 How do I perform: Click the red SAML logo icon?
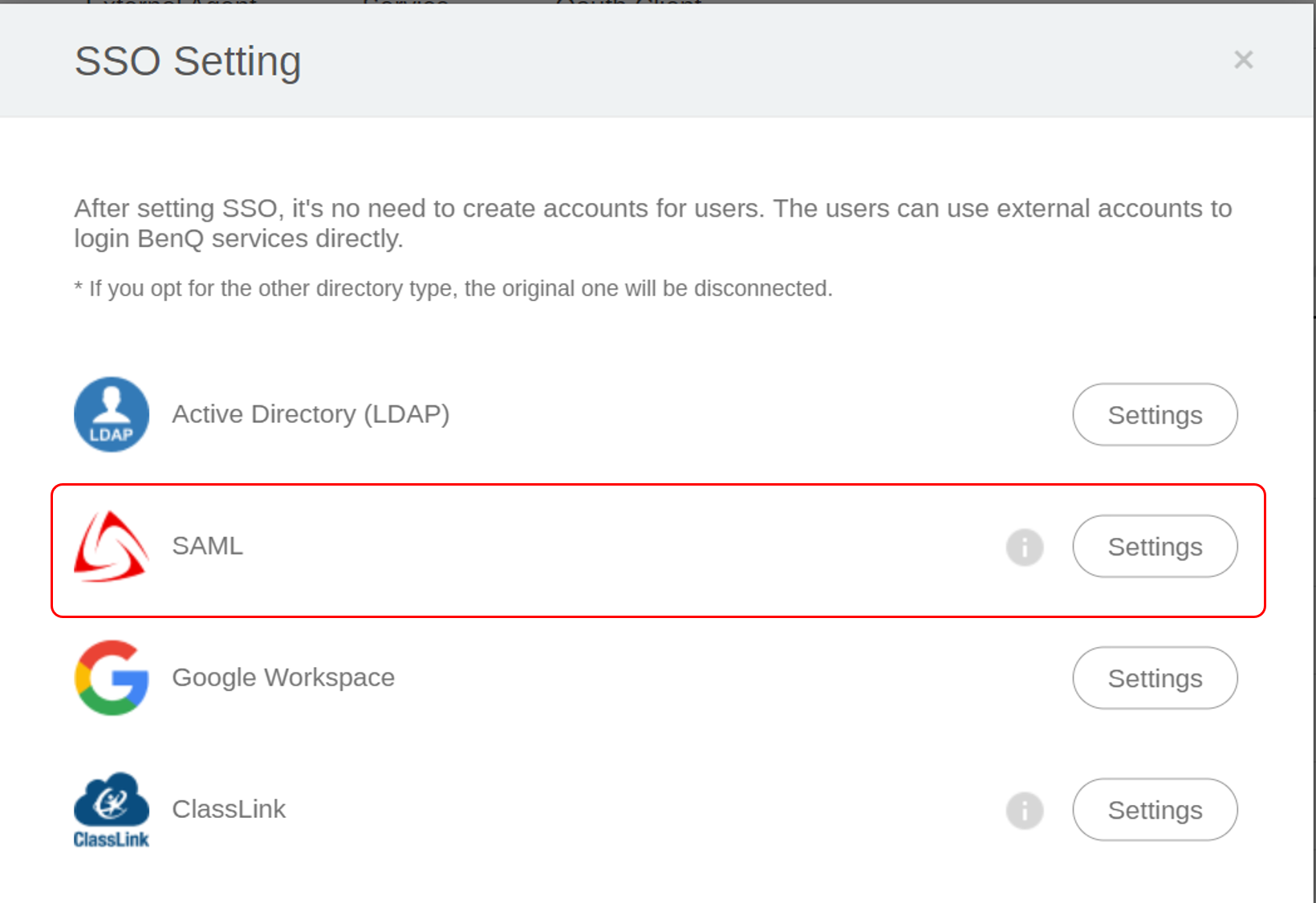point(112,547)
